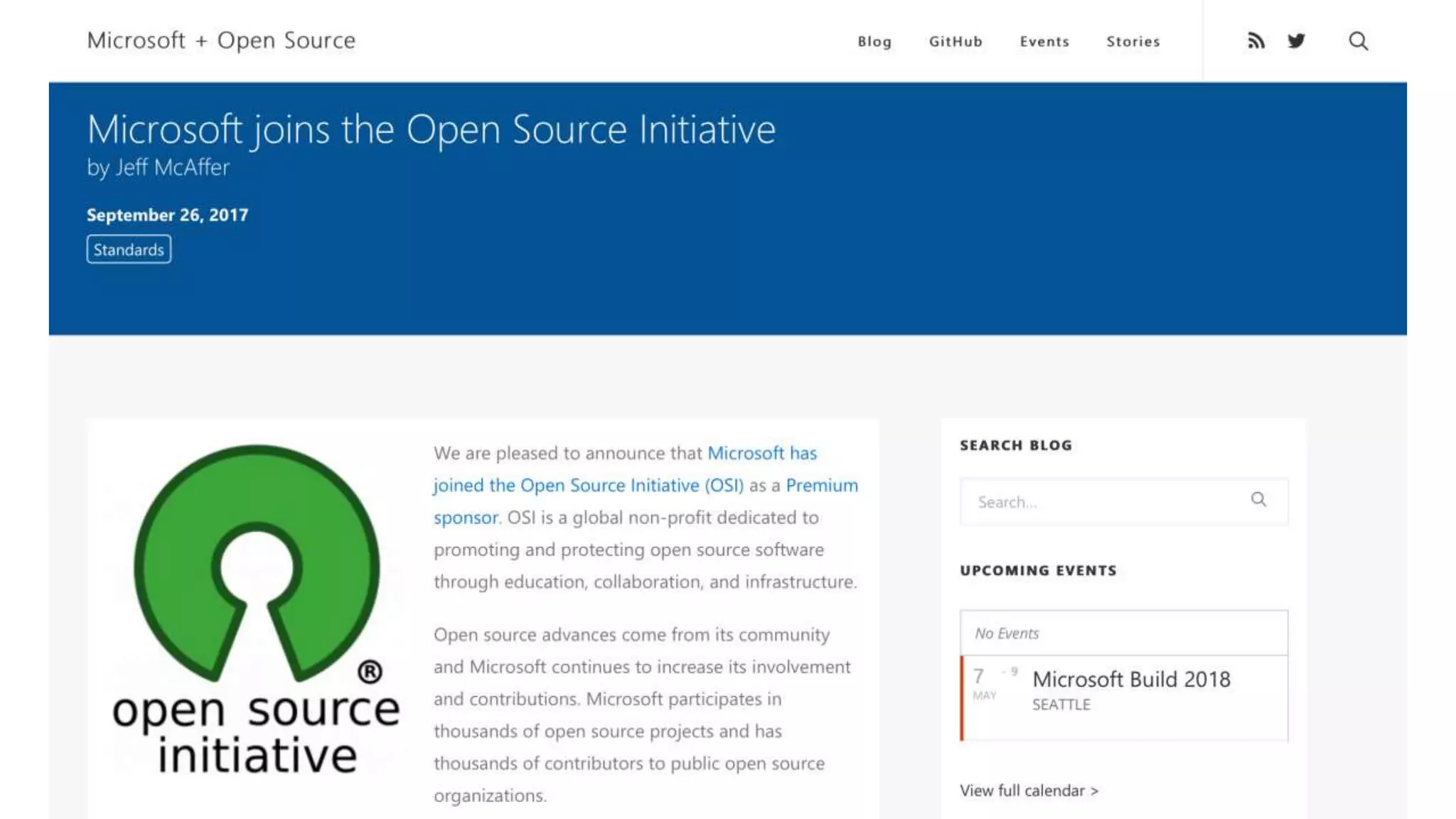Open the Premium sponsor link
The height and width of the screenshot is (819, 1456).
click(821, 486)
